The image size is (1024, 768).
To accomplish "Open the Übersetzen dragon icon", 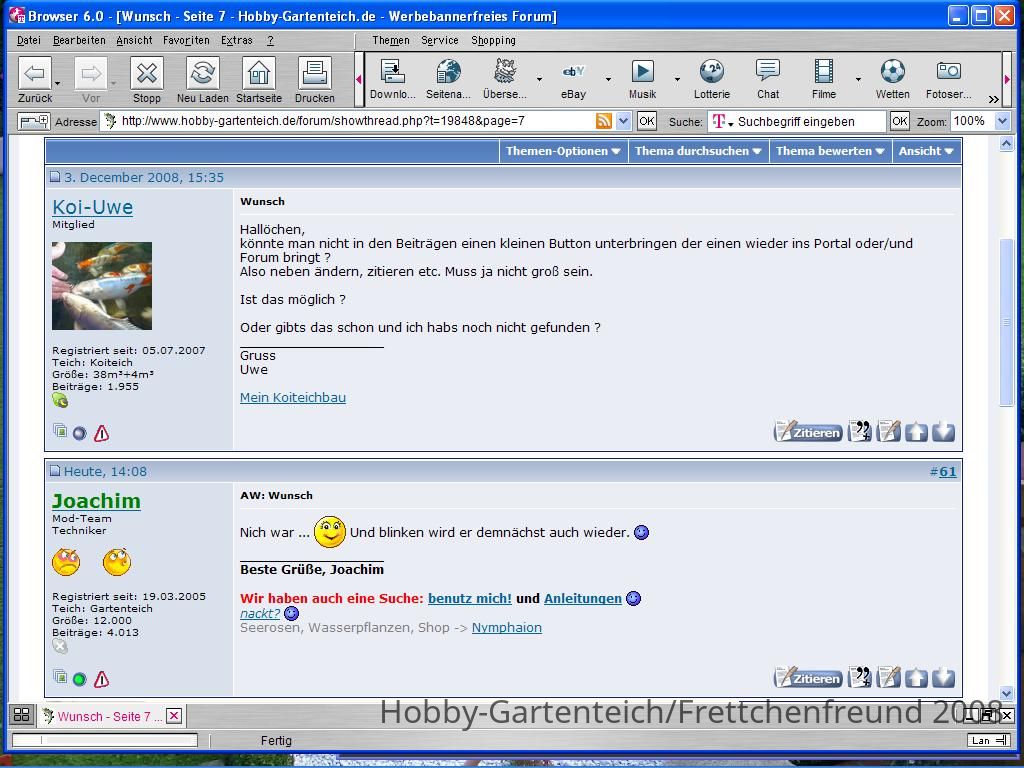I will tap(505, 71).
